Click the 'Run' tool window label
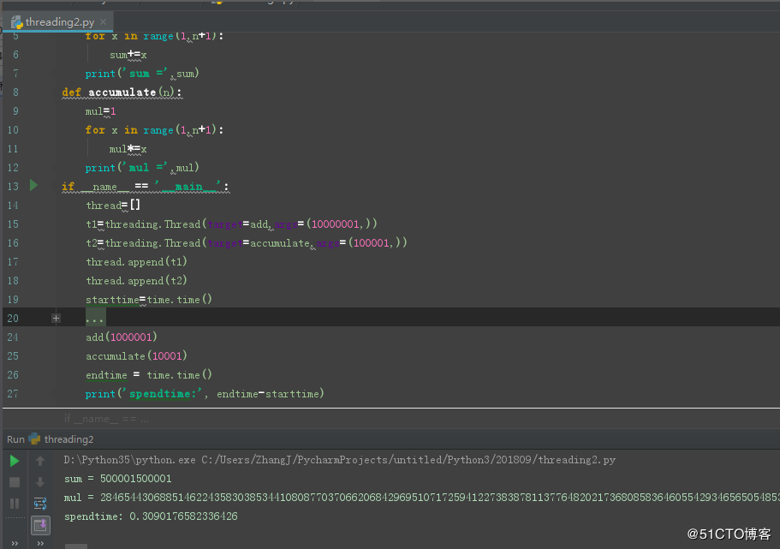 [15, 439]
